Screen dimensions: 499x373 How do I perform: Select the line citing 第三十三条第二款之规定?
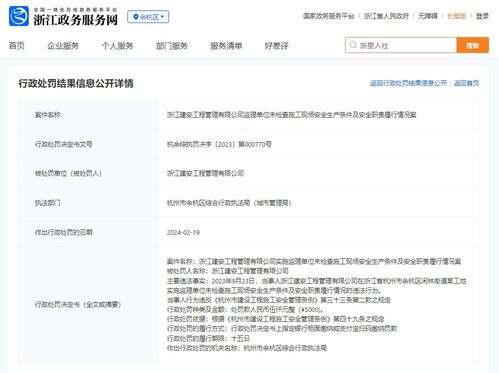tap(279, 300)
